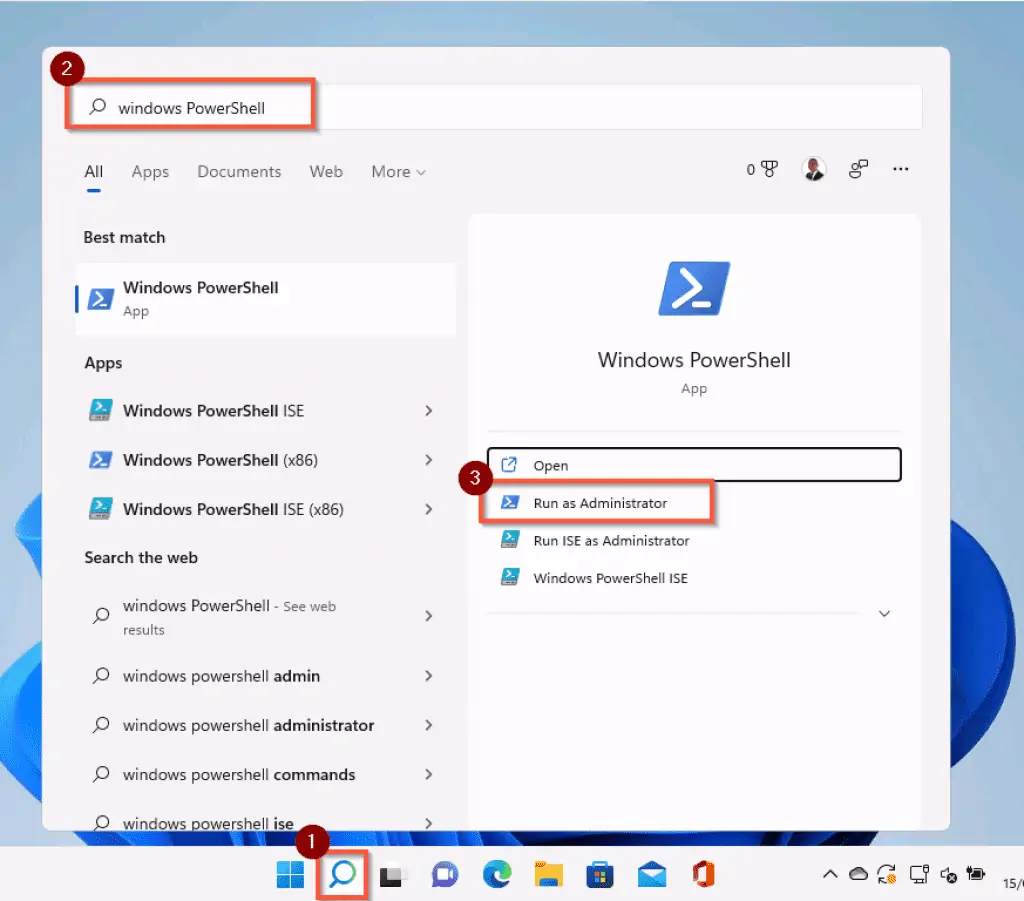
Task: Click the muted volume tray icon
Action: pyautogui.click(x=948, y=875)
